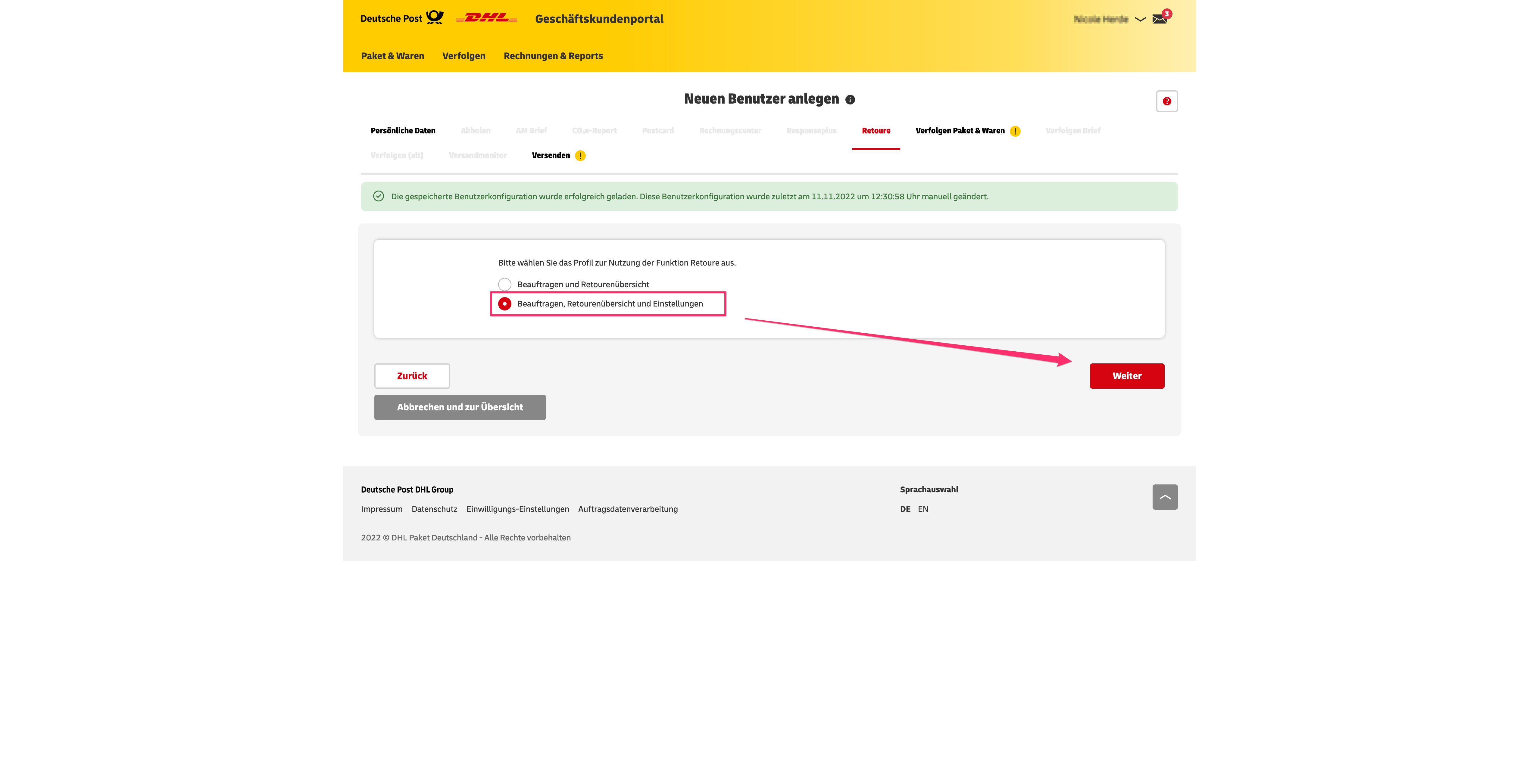Switch language to EN
Image resolution: width=1539 pixels, height=784 pixels.
tap(923, 509)
